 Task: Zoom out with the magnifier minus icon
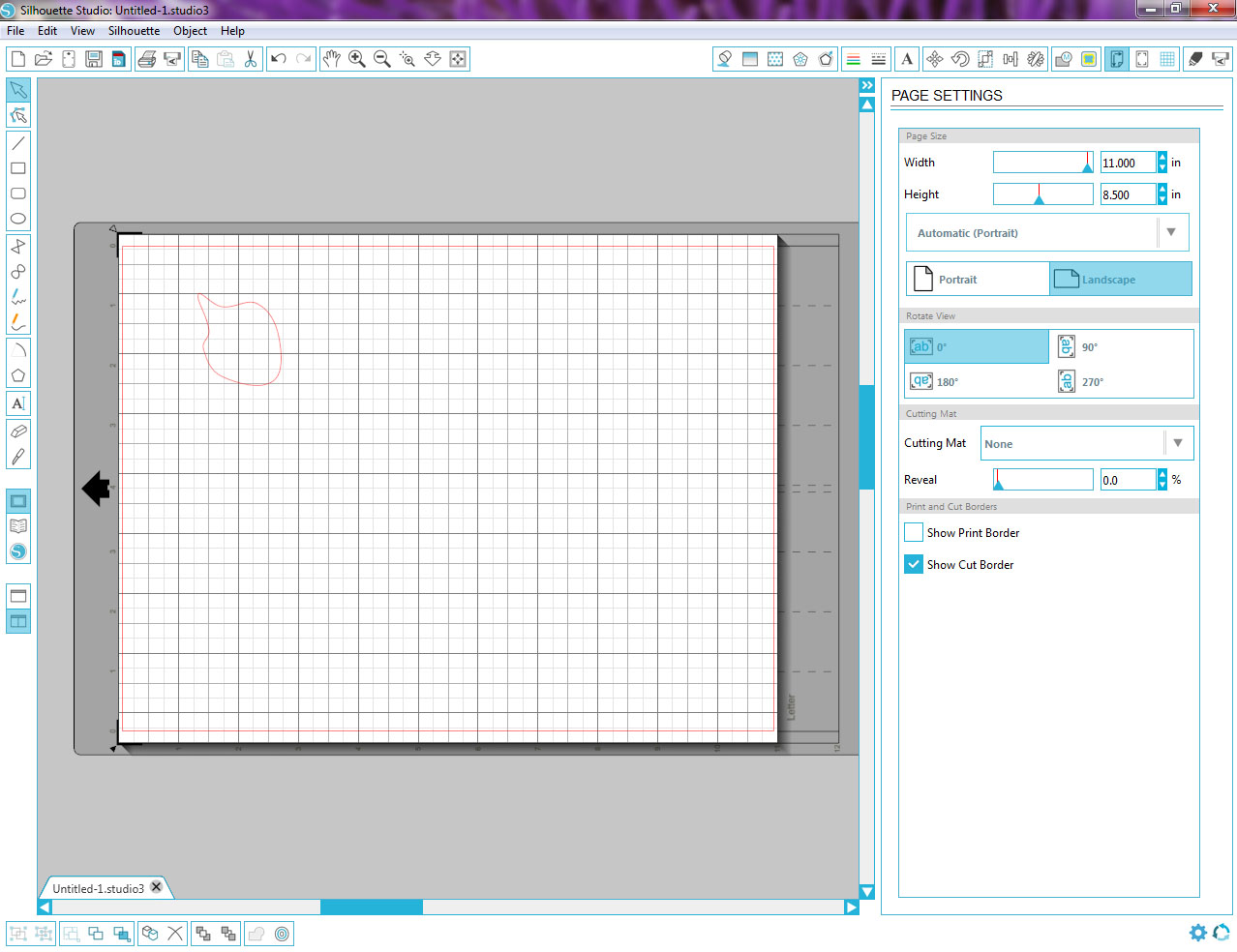click(382, 59)
